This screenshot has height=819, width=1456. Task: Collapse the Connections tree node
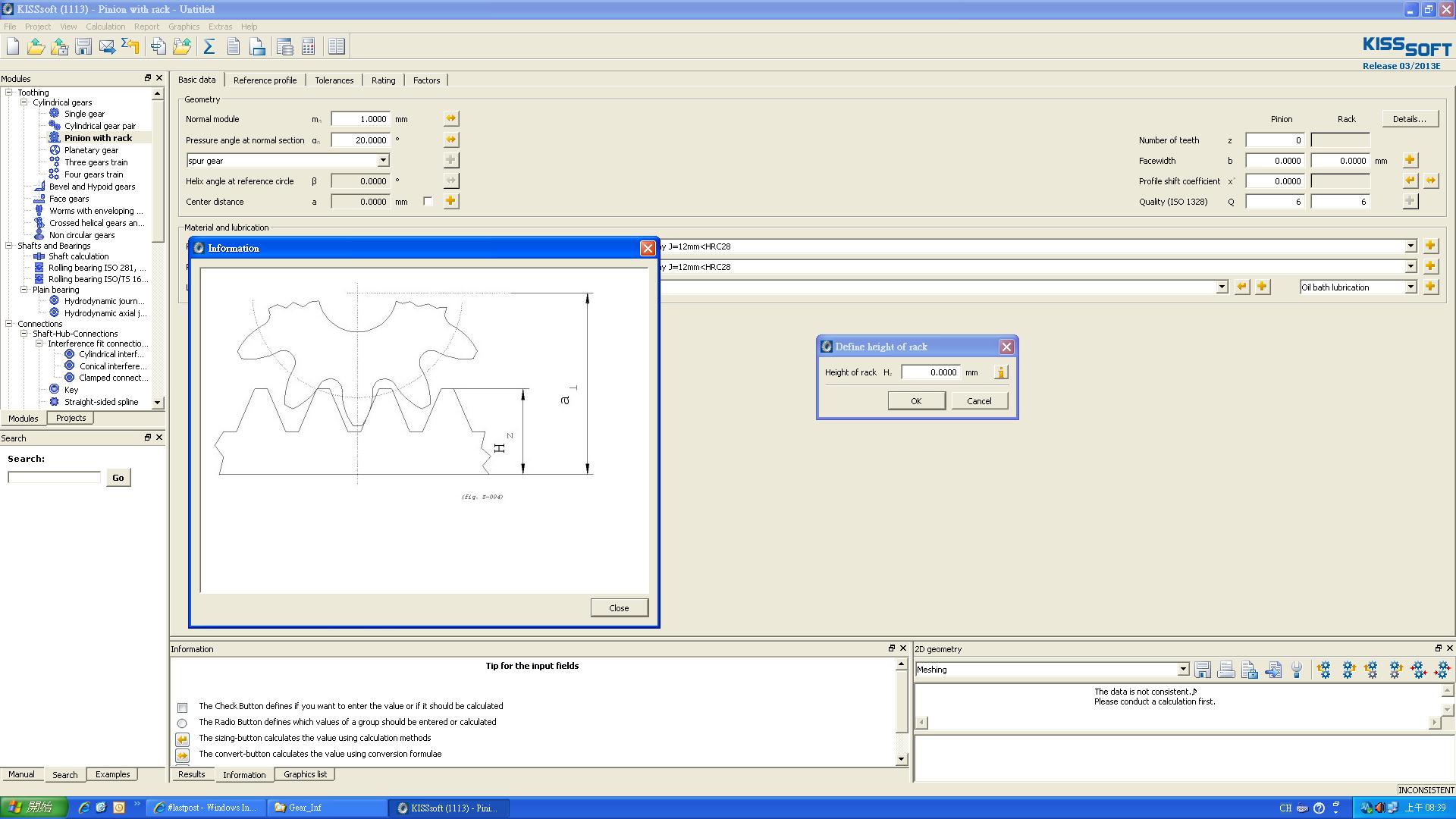(9, 323)
